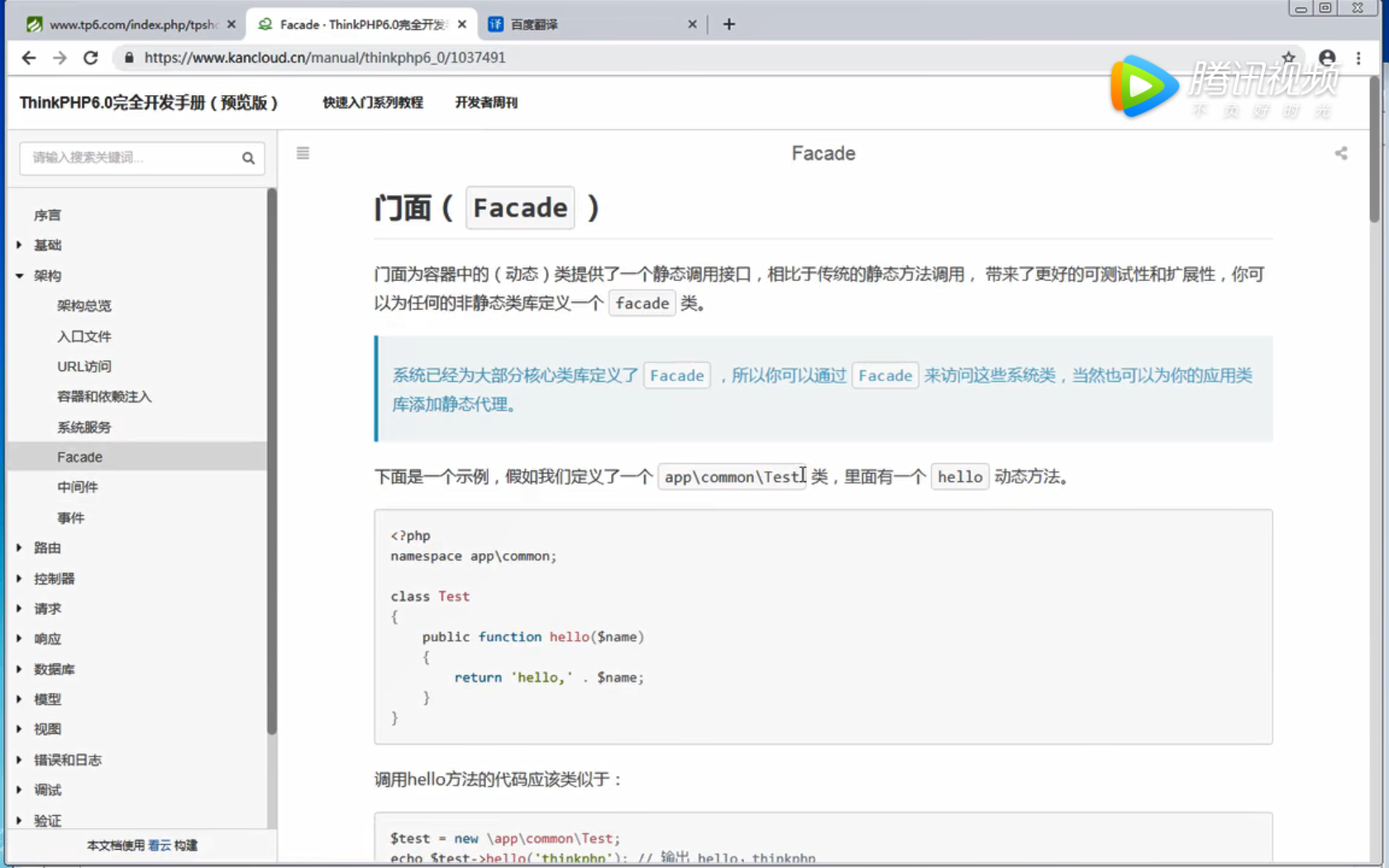Go forward using browser forward arrow
Image resolution: width=1389 pixels, height=868 pixels.
[x=60, y=58]
